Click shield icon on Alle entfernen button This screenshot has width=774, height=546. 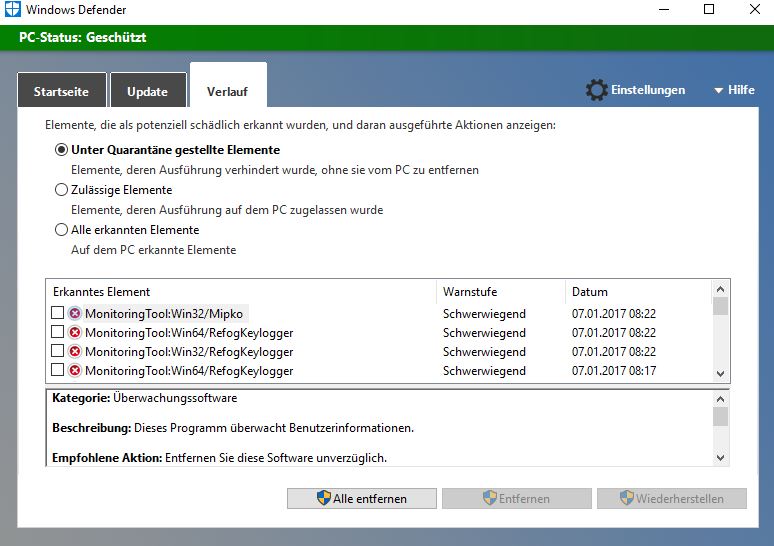323,498
